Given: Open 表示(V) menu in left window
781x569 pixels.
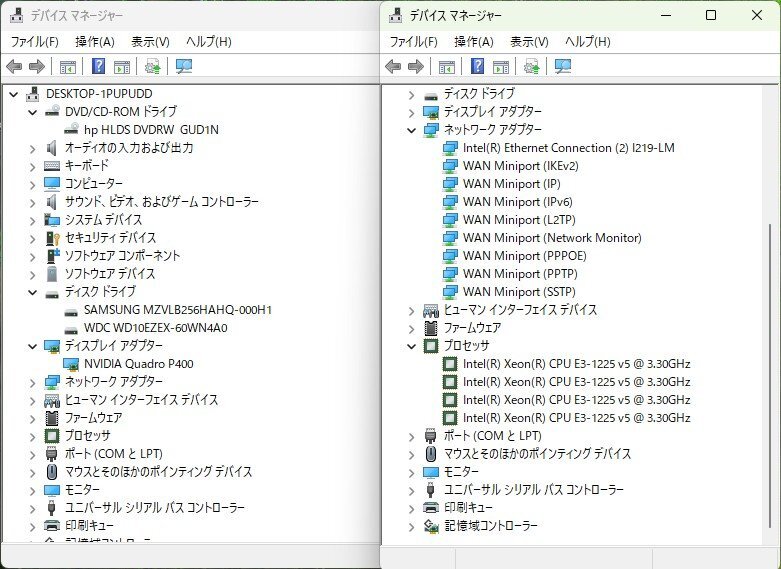Looking at the screenshot, I should 150,42.
